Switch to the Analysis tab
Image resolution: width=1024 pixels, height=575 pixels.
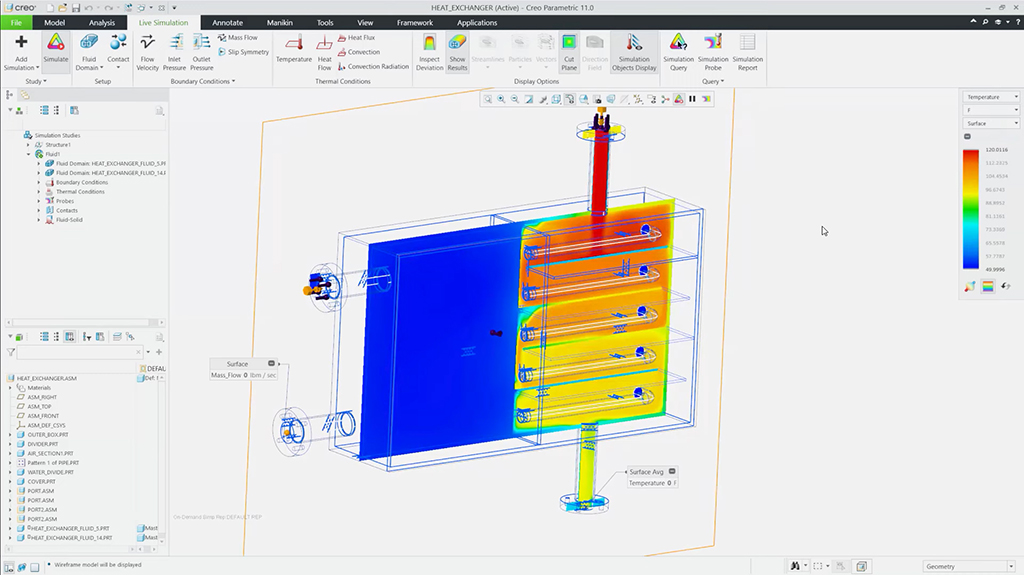pos(102,22)
